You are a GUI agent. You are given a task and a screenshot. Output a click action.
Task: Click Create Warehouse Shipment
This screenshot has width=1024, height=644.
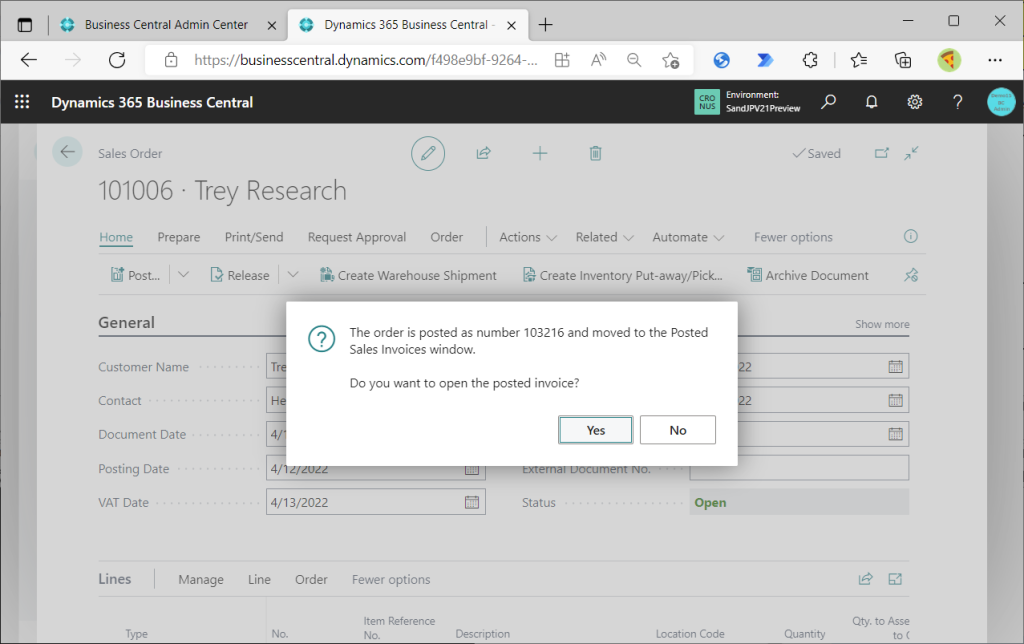pyautogui.click(x=408, y=275)
